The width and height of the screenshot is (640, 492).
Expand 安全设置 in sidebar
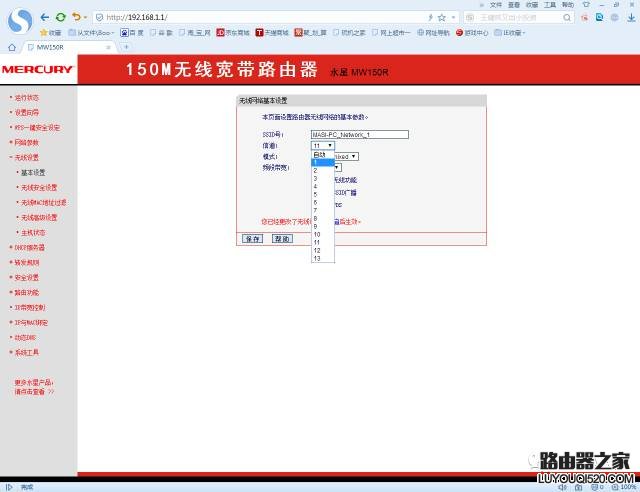pos(27,278)
